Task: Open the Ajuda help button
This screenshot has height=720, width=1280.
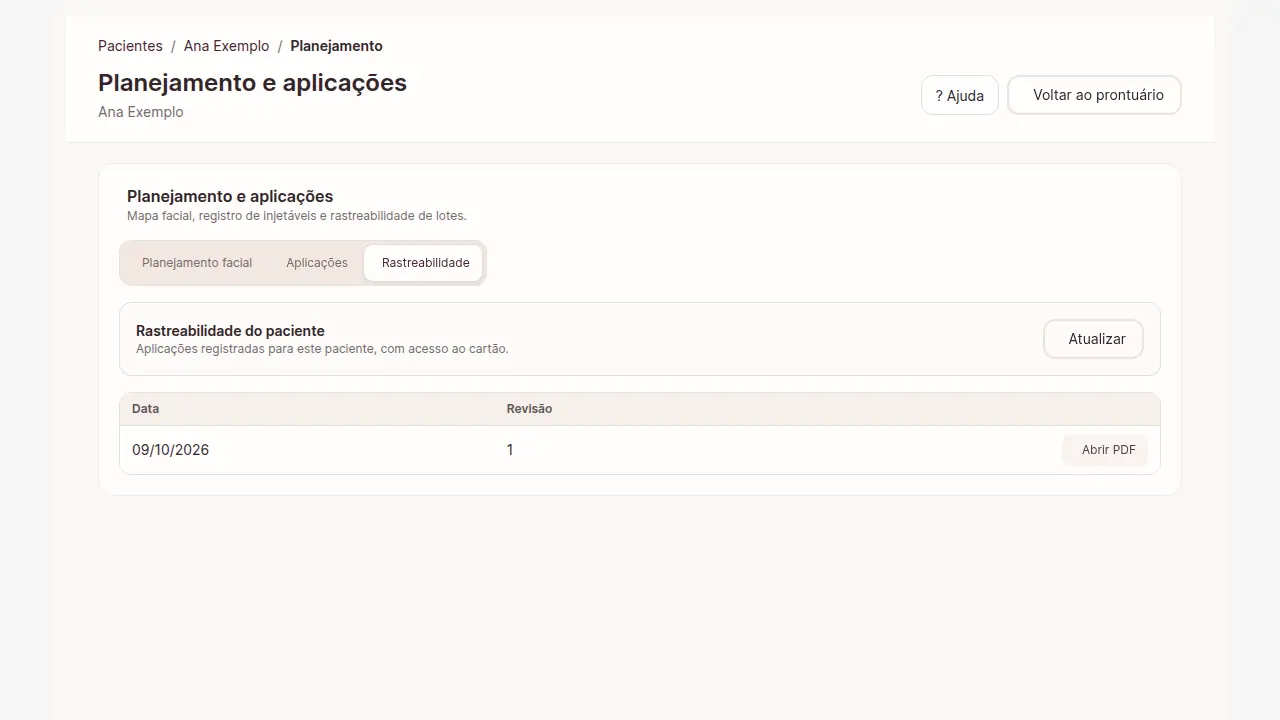Action: point(960,96)
